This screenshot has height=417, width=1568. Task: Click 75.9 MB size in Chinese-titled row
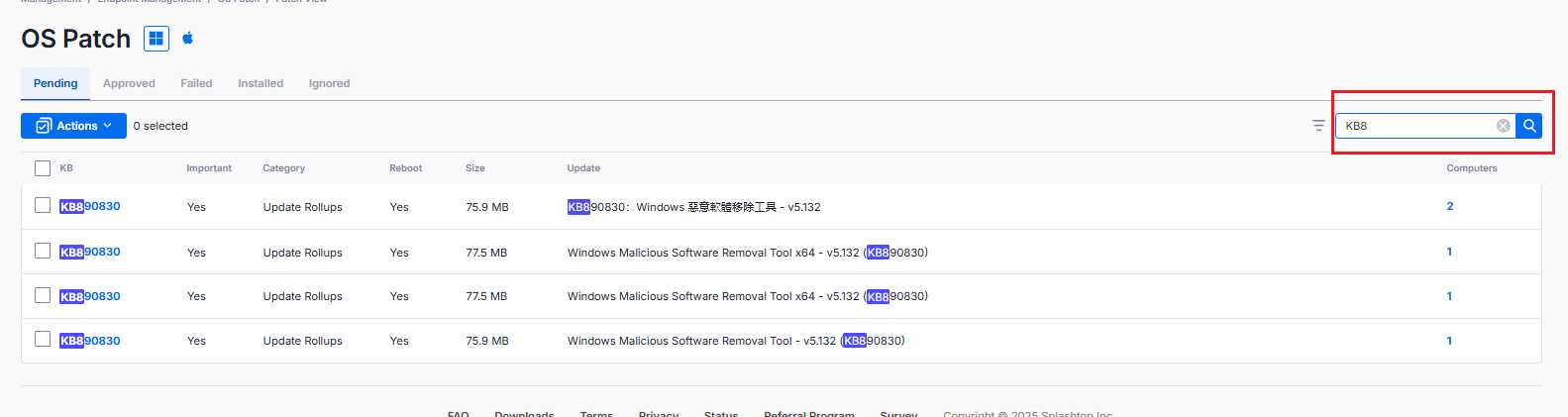487,207
